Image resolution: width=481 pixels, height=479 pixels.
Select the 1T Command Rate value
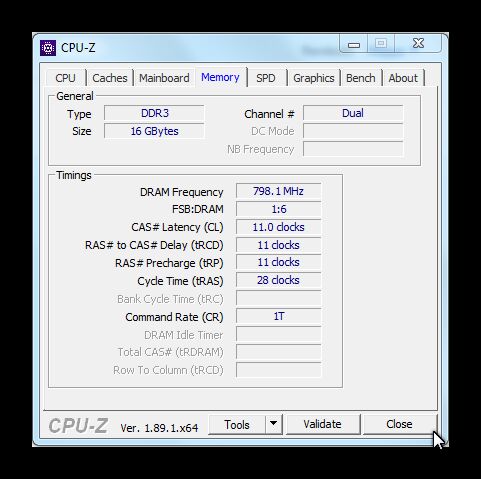[x=278, y=316]
